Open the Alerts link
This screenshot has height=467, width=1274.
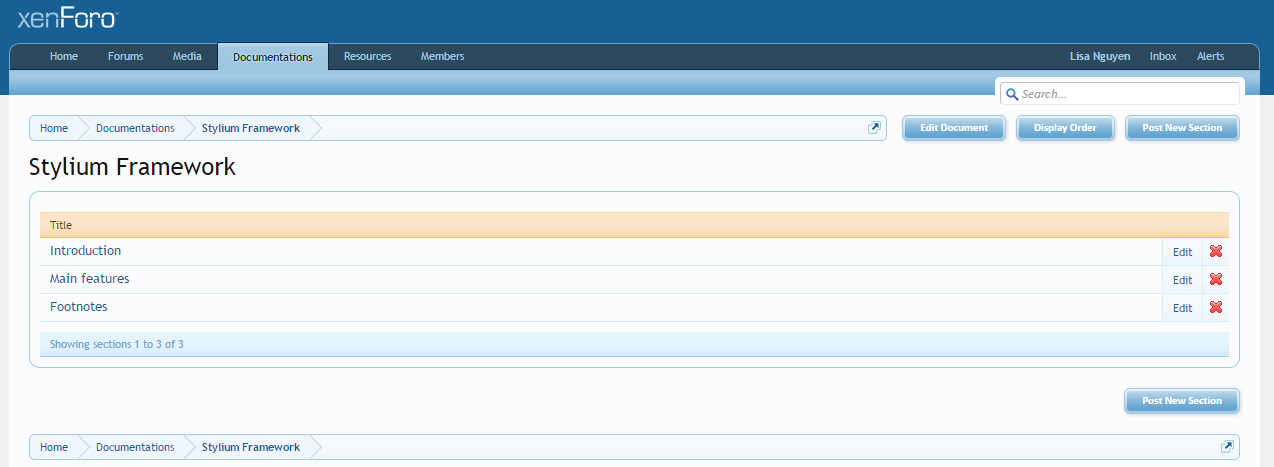click(x=1211, y=57)
